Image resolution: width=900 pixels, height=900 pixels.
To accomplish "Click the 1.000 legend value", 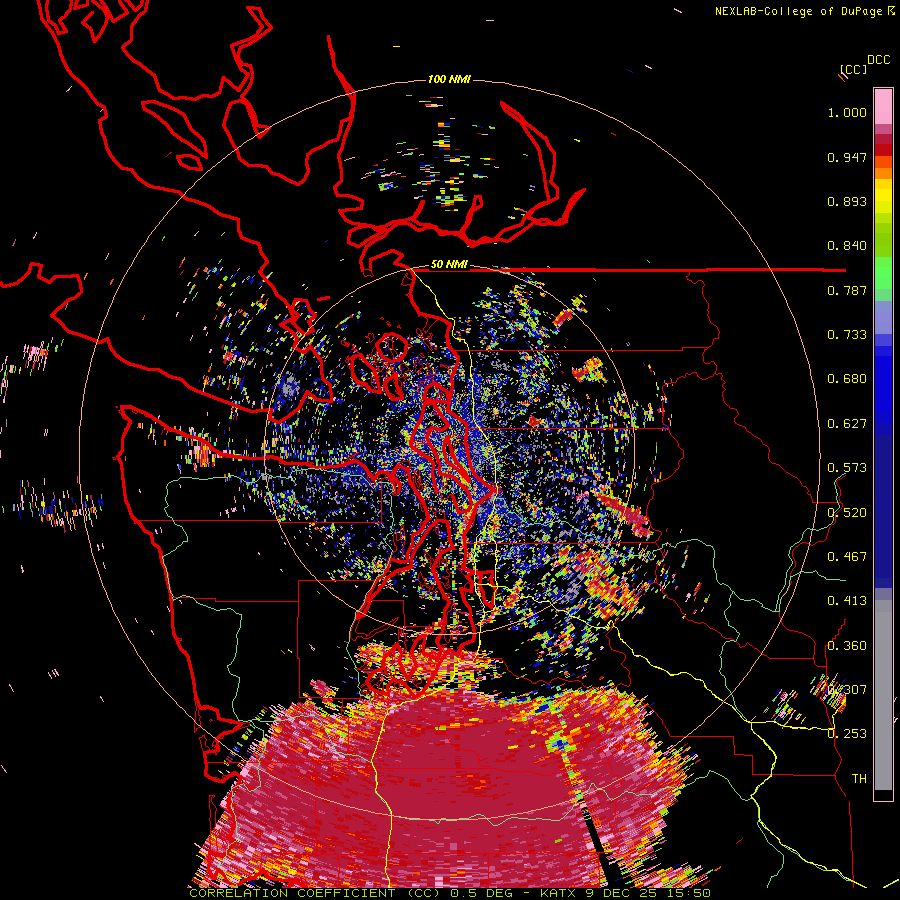I will (x=847, y=112).
